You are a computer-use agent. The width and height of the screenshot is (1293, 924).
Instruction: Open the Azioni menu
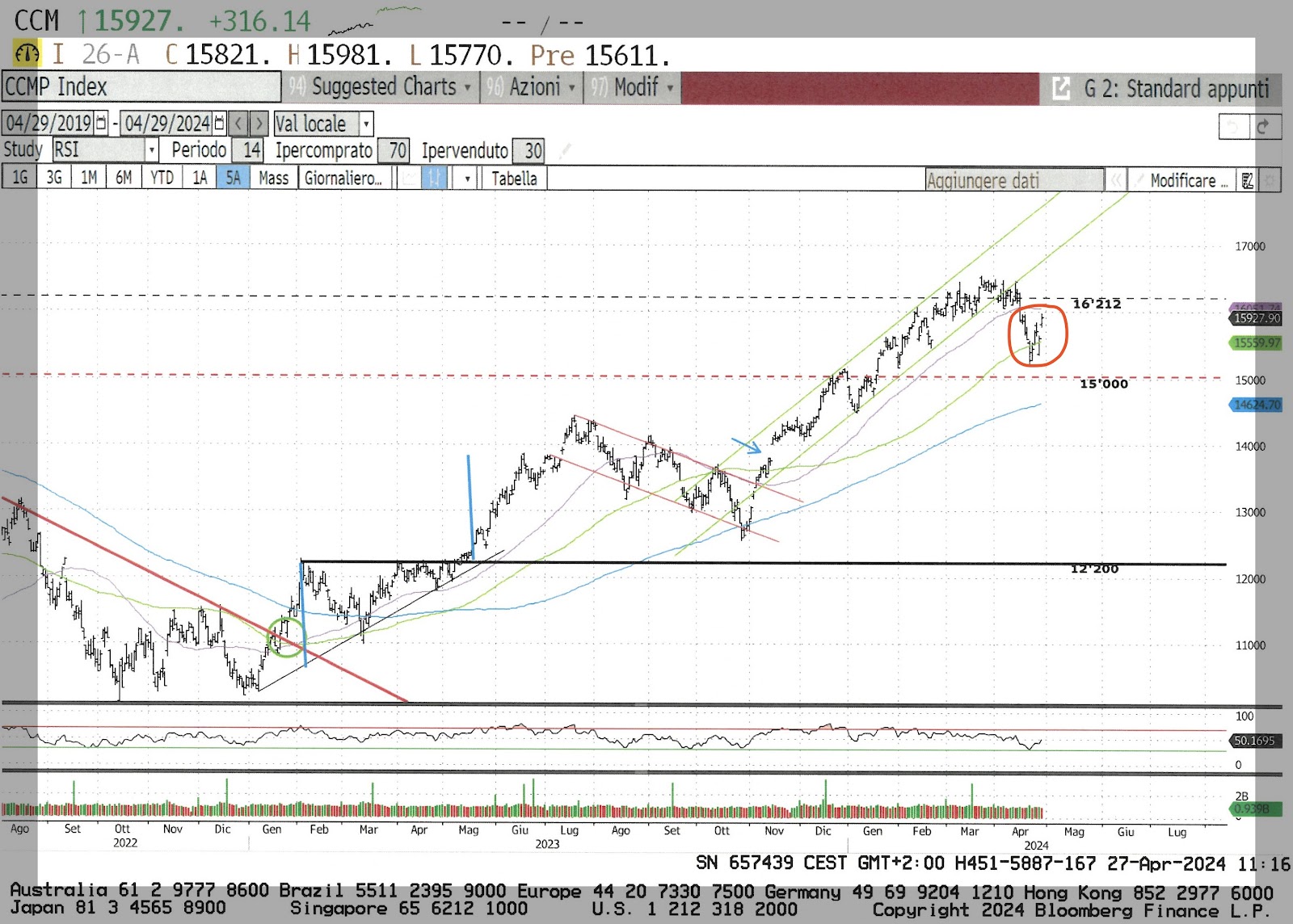532,86
